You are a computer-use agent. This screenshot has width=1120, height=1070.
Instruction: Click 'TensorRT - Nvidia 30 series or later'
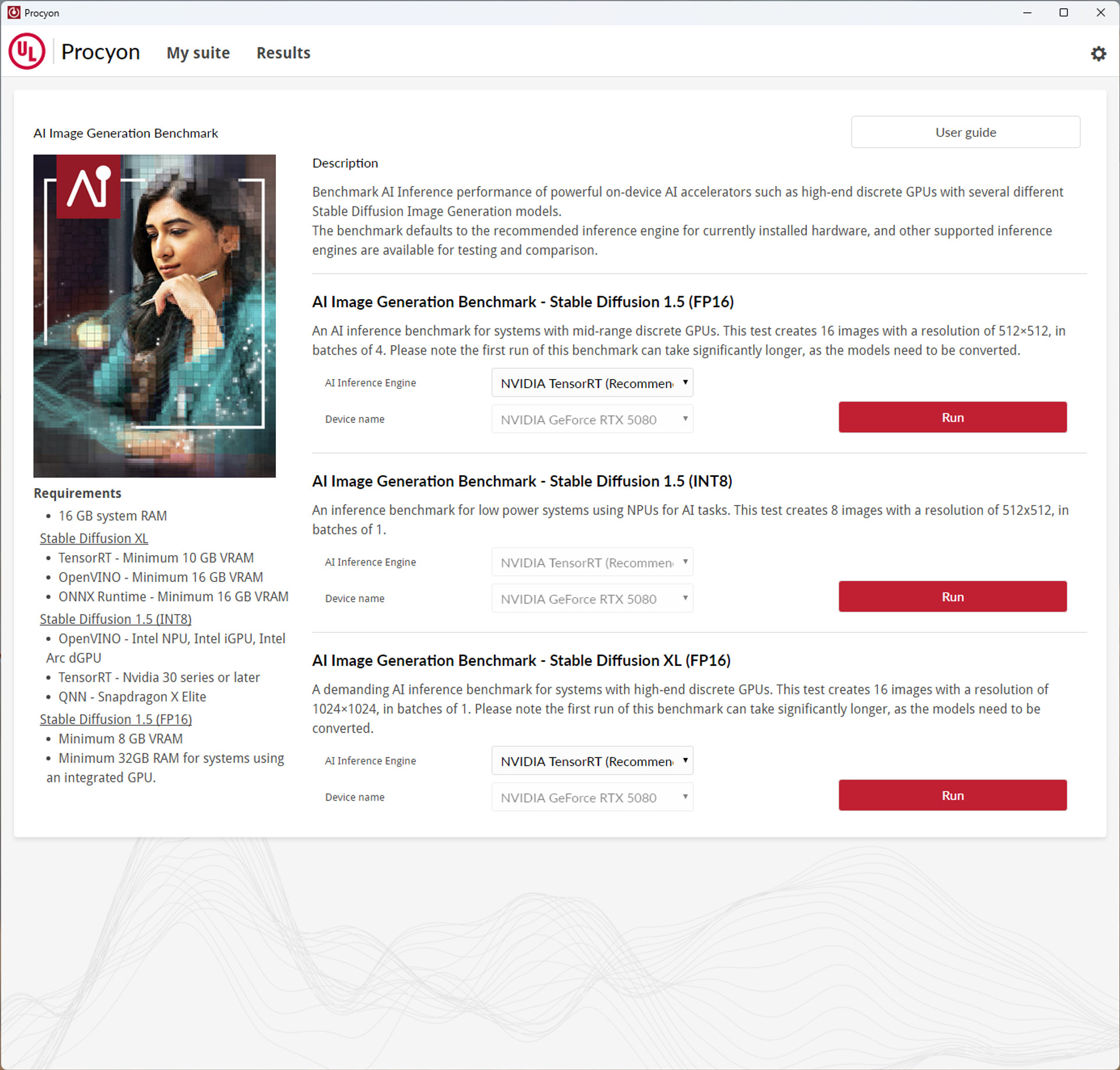(159, 678)
